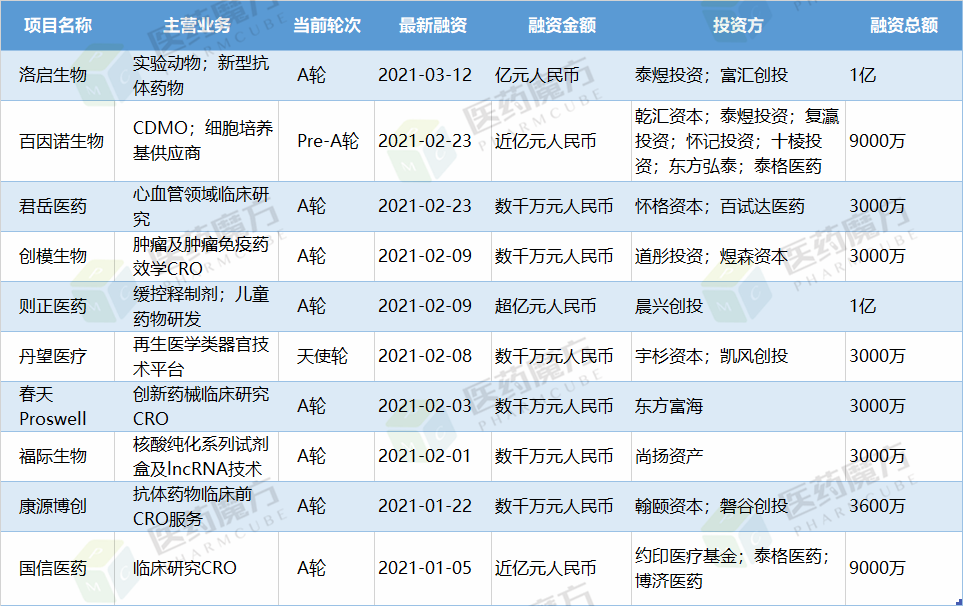Select the 春天 Proswell project name cell
Viewport: 963px width, 606px height.
(x=58, y=406)
